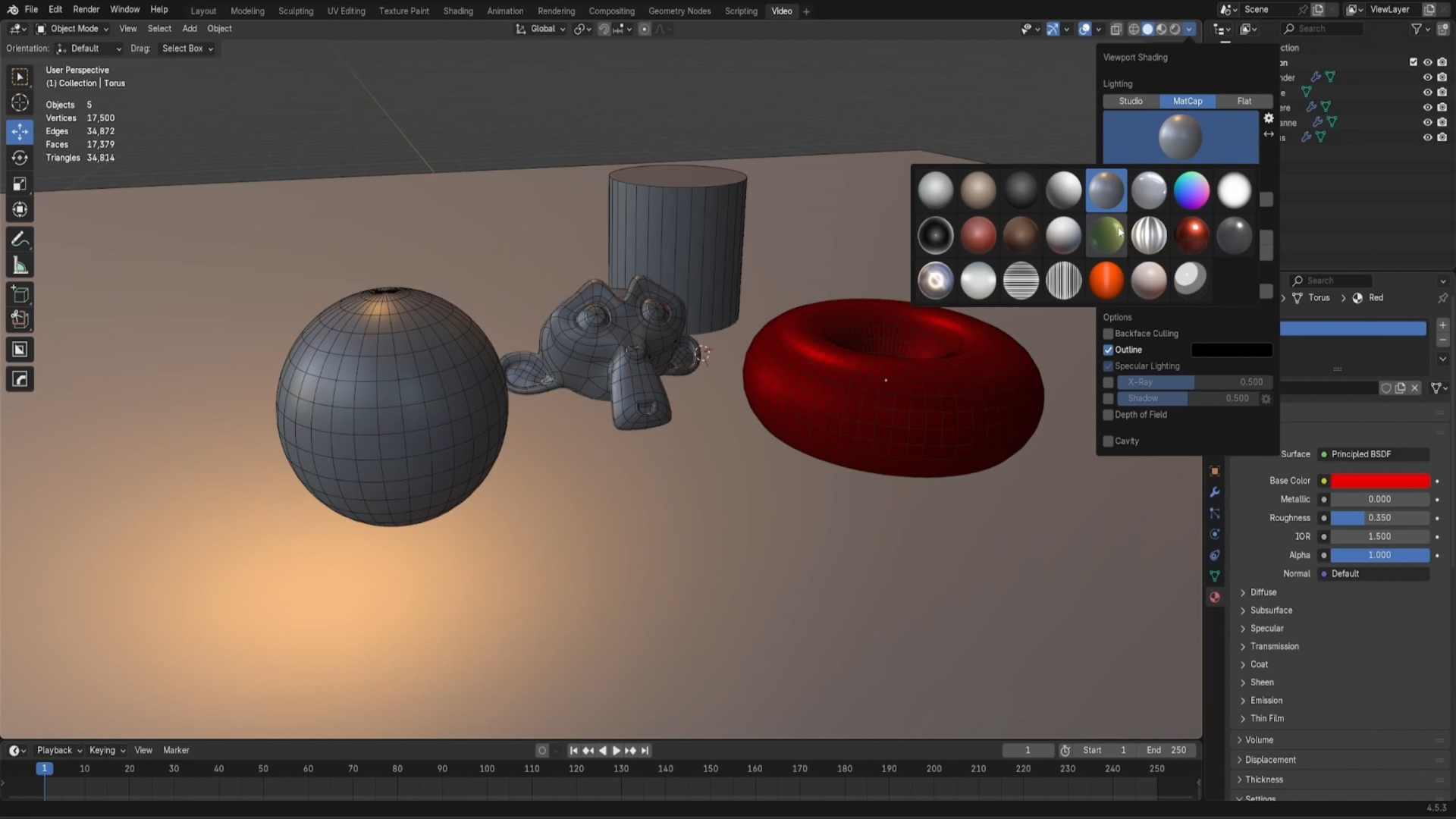Select Flat lighting mode
This screenshot has width=1456, height=819.
coord(1244,101)
